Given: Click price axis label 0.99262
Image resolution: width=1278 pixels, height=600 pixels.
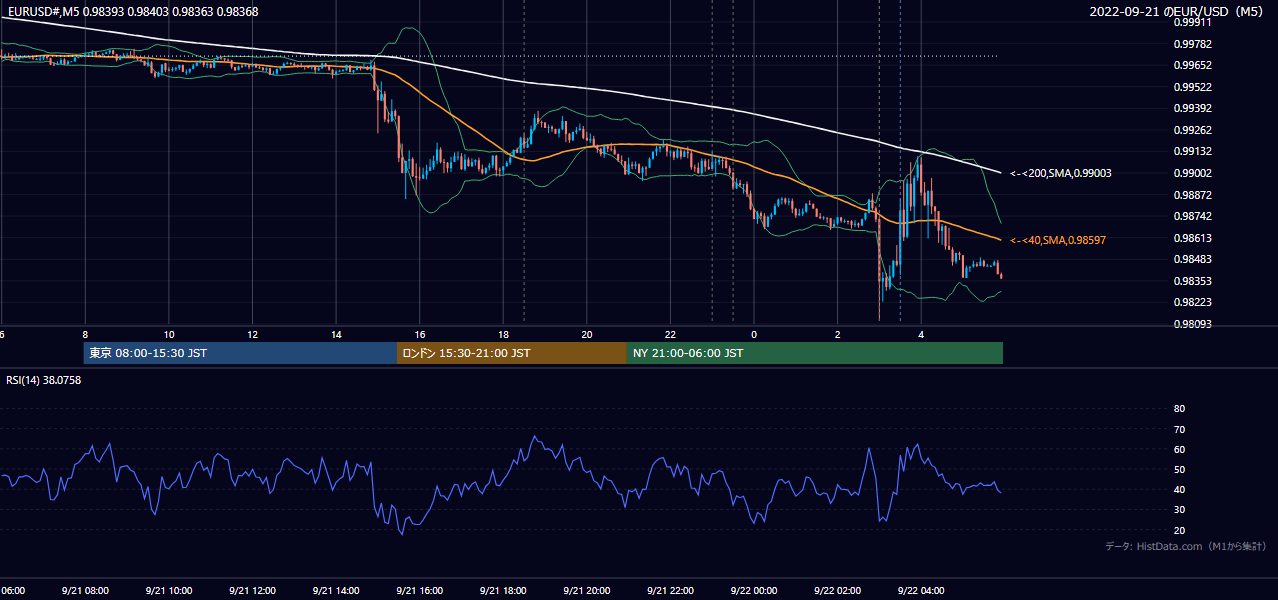Looking at the screenshot, I should 1192,130.
